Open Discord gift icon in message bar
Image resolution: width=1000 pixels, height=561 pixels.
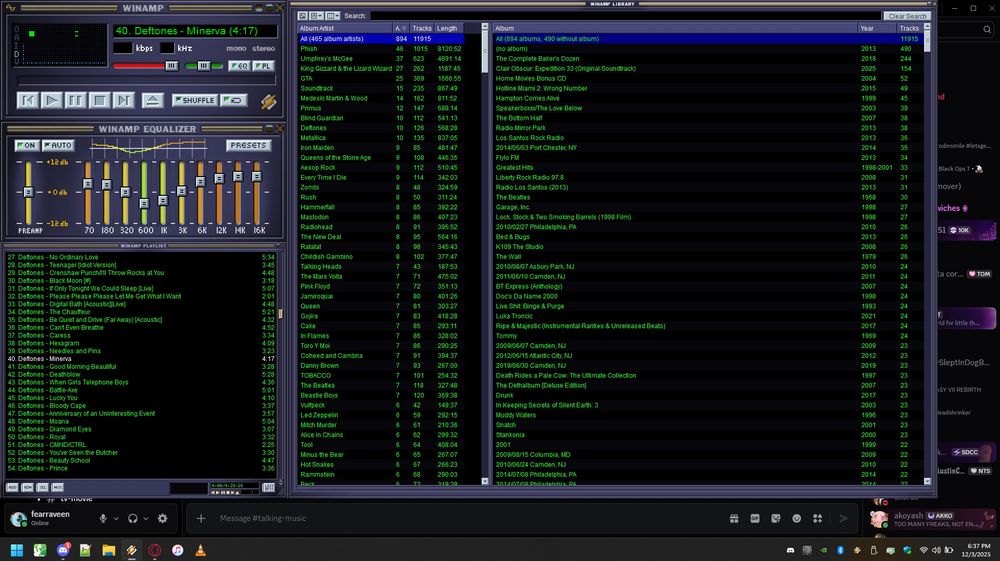(x=734, y=518)
